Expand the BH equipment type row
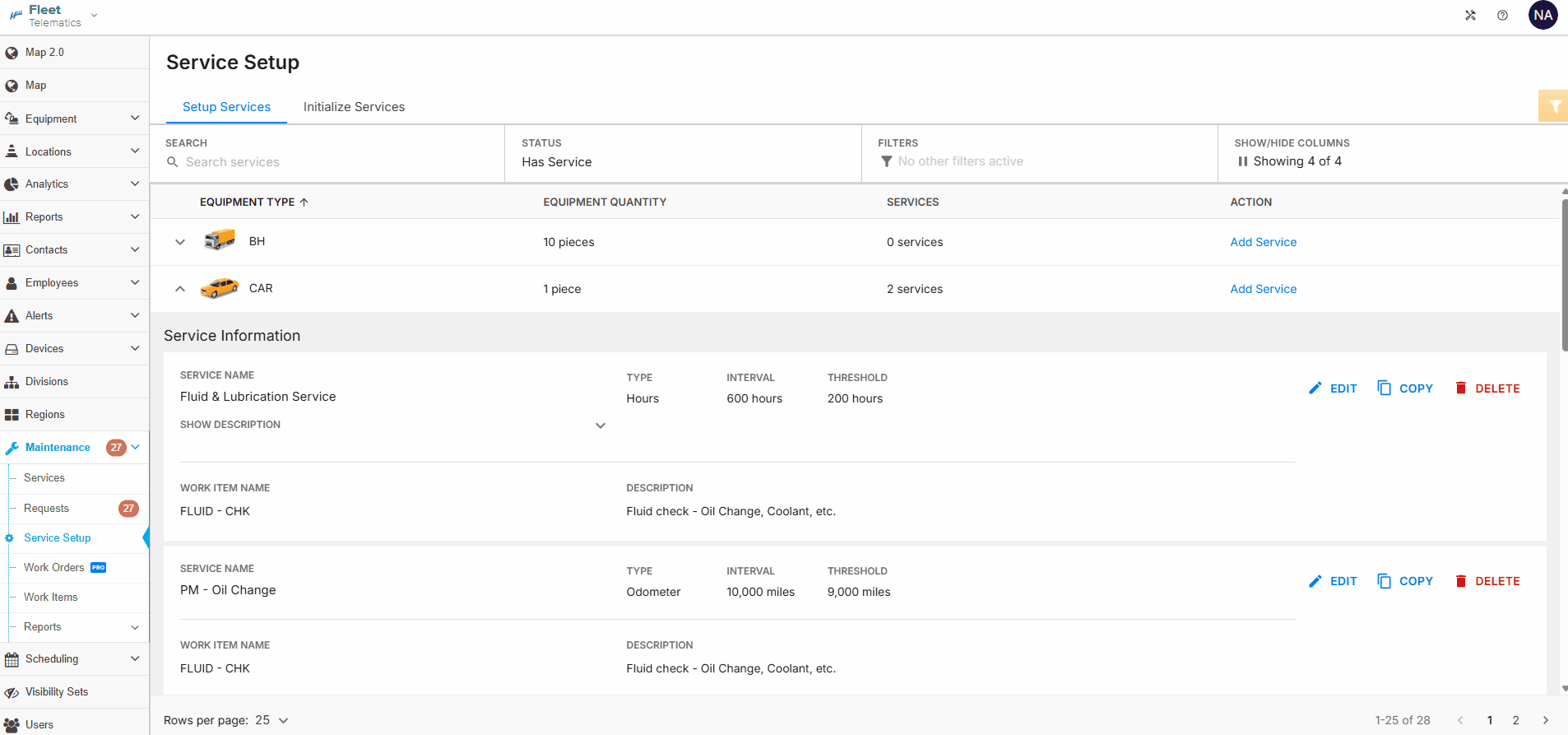 [180, 242]
